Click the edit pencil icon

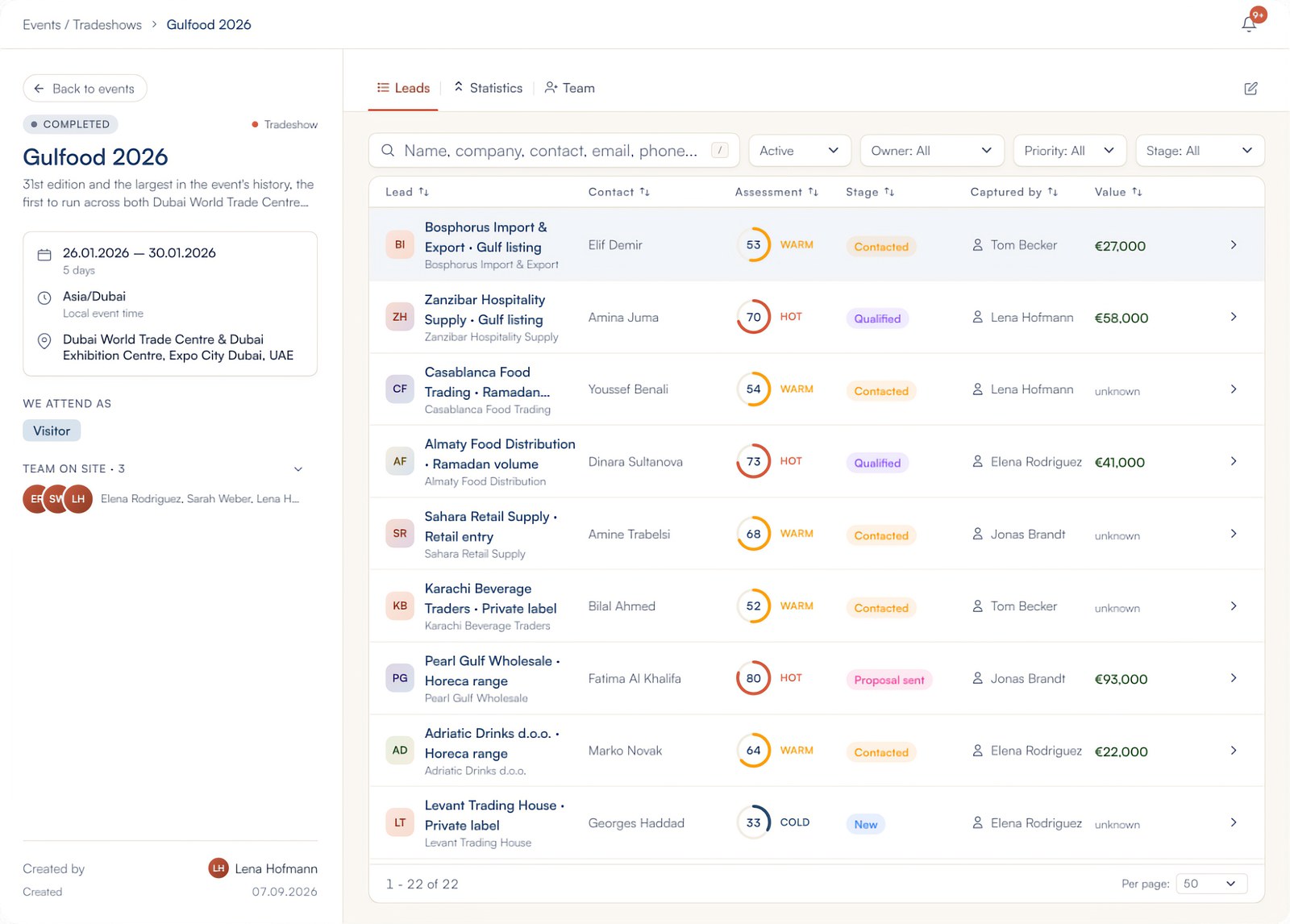click(x=1250, y=89)
